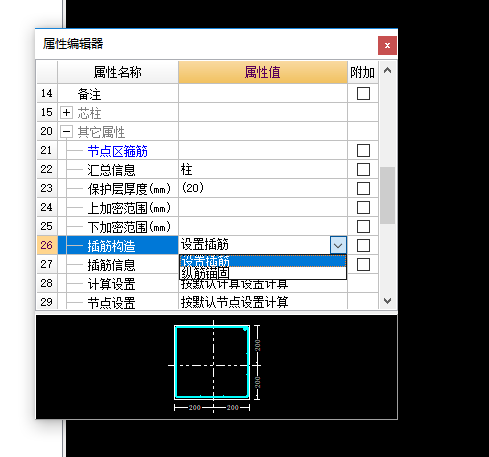Check the 附加 box for 插筋构造

(363, 245)
